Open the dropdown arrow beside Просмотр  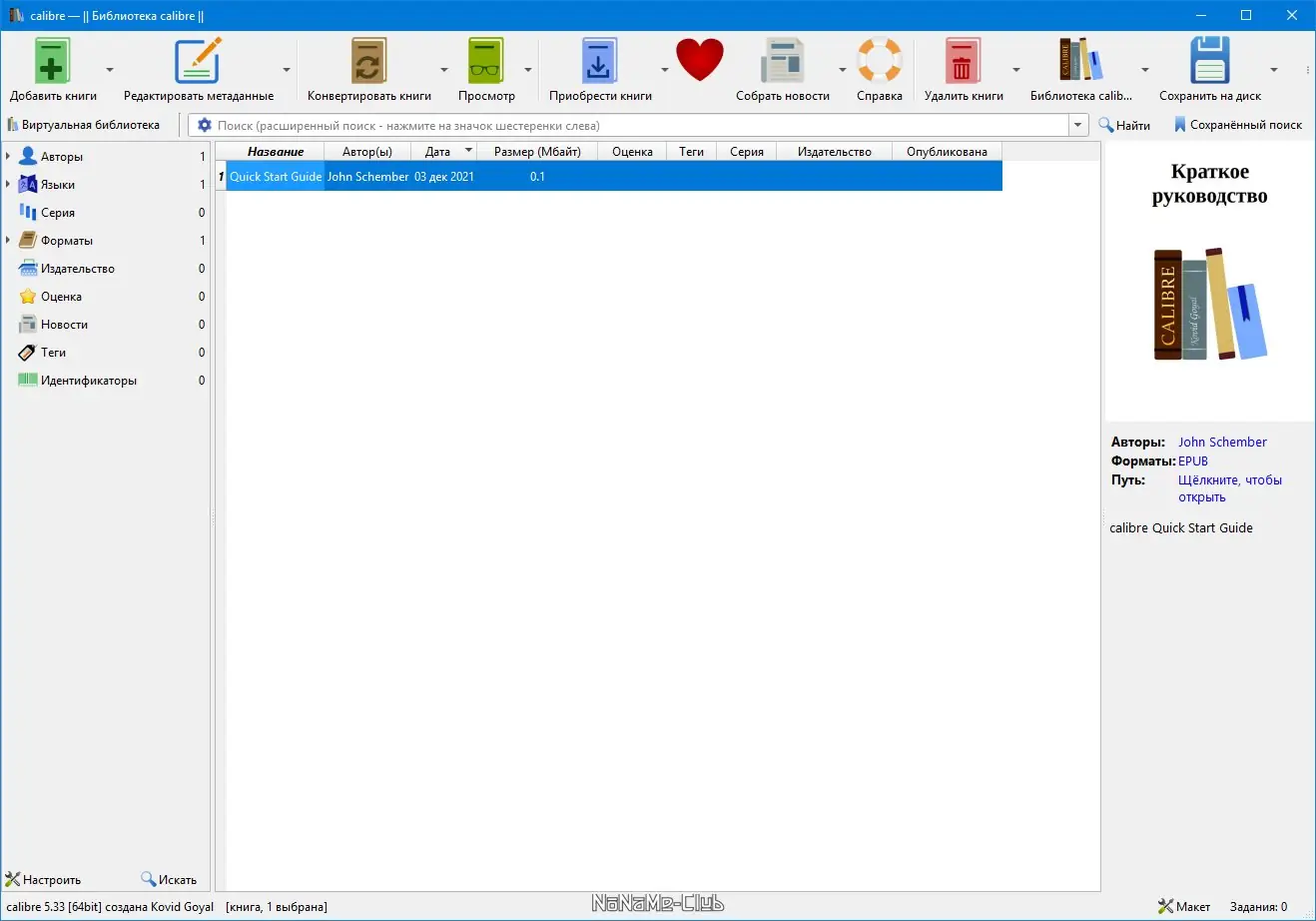[x=528, y=70]
